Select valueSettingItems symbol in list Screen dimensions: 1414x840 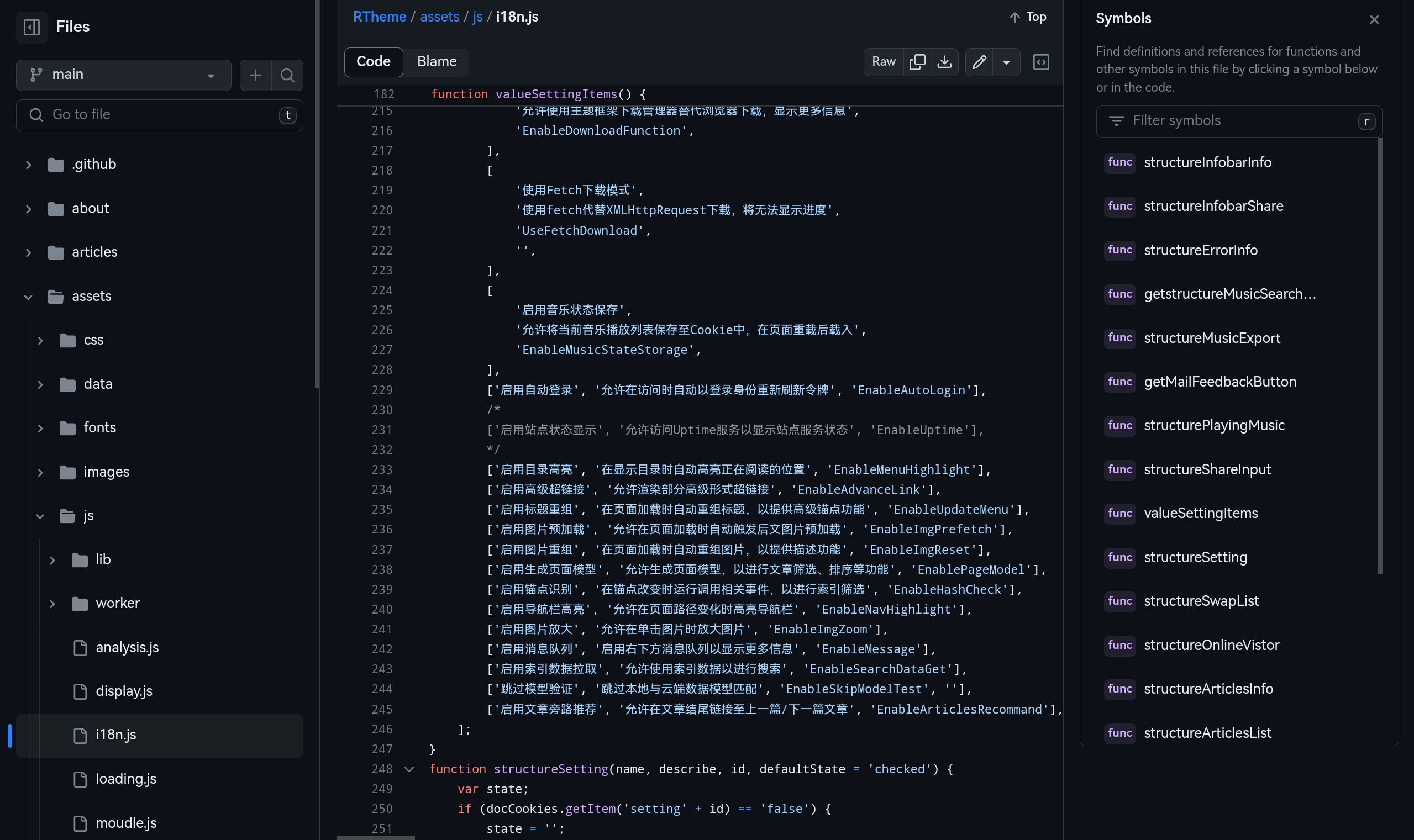pyautogui.click(x=1201, y=513)
